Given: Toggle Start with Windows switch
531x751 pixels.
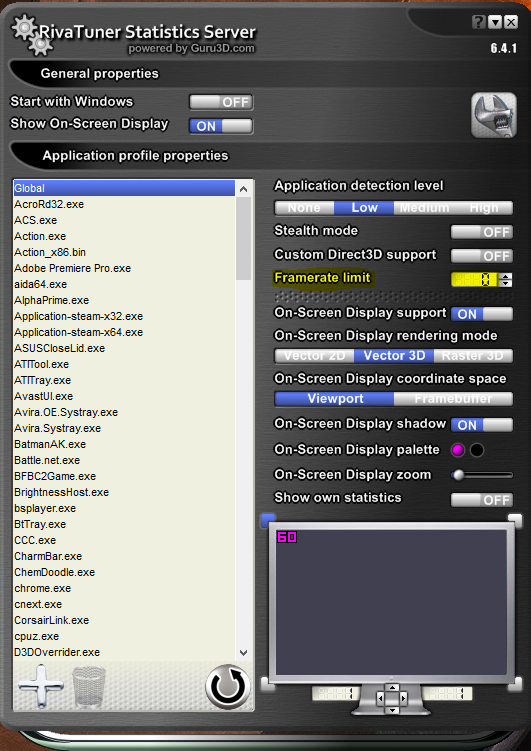Looking at the screenshot, I should point(221,102).
